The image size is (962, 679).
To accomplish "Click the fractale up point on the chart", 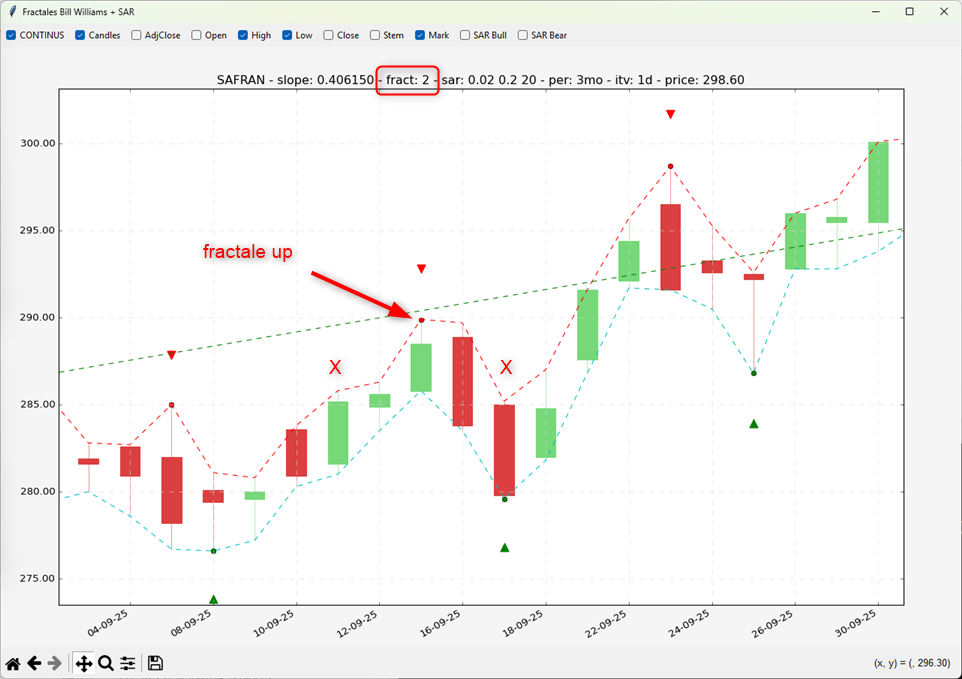I will coord(421,320).
